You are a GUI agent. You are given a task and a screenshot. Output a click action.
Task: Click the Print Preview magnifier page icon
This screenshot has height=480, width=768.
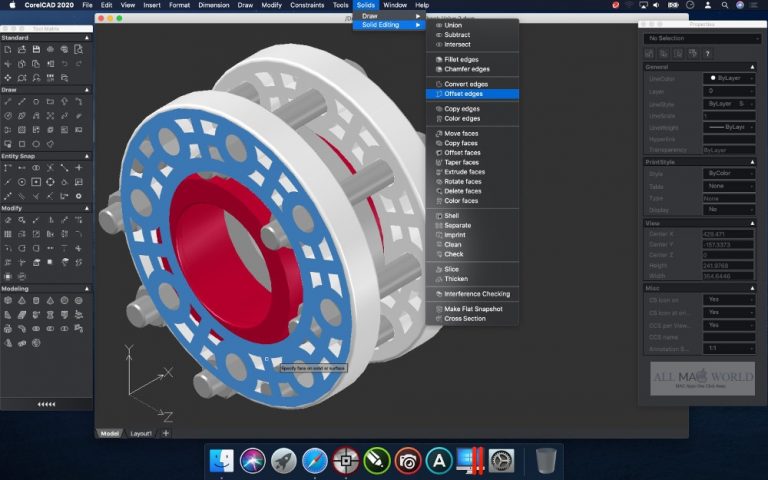[x=78, y=49]
